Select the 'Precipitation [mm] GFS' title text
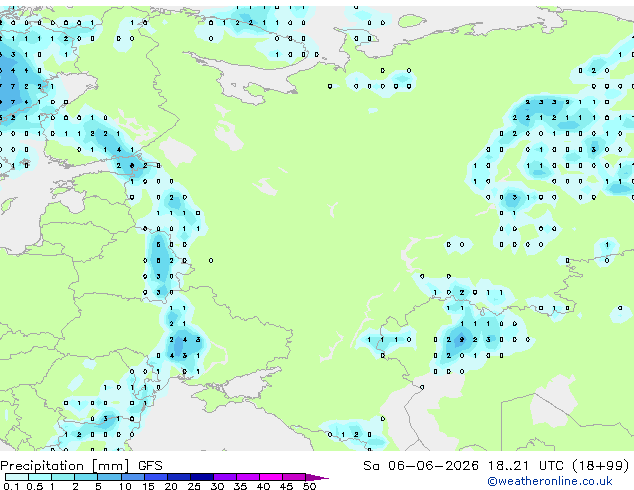This screenshot has height=490, width=634. click(82, 466)
